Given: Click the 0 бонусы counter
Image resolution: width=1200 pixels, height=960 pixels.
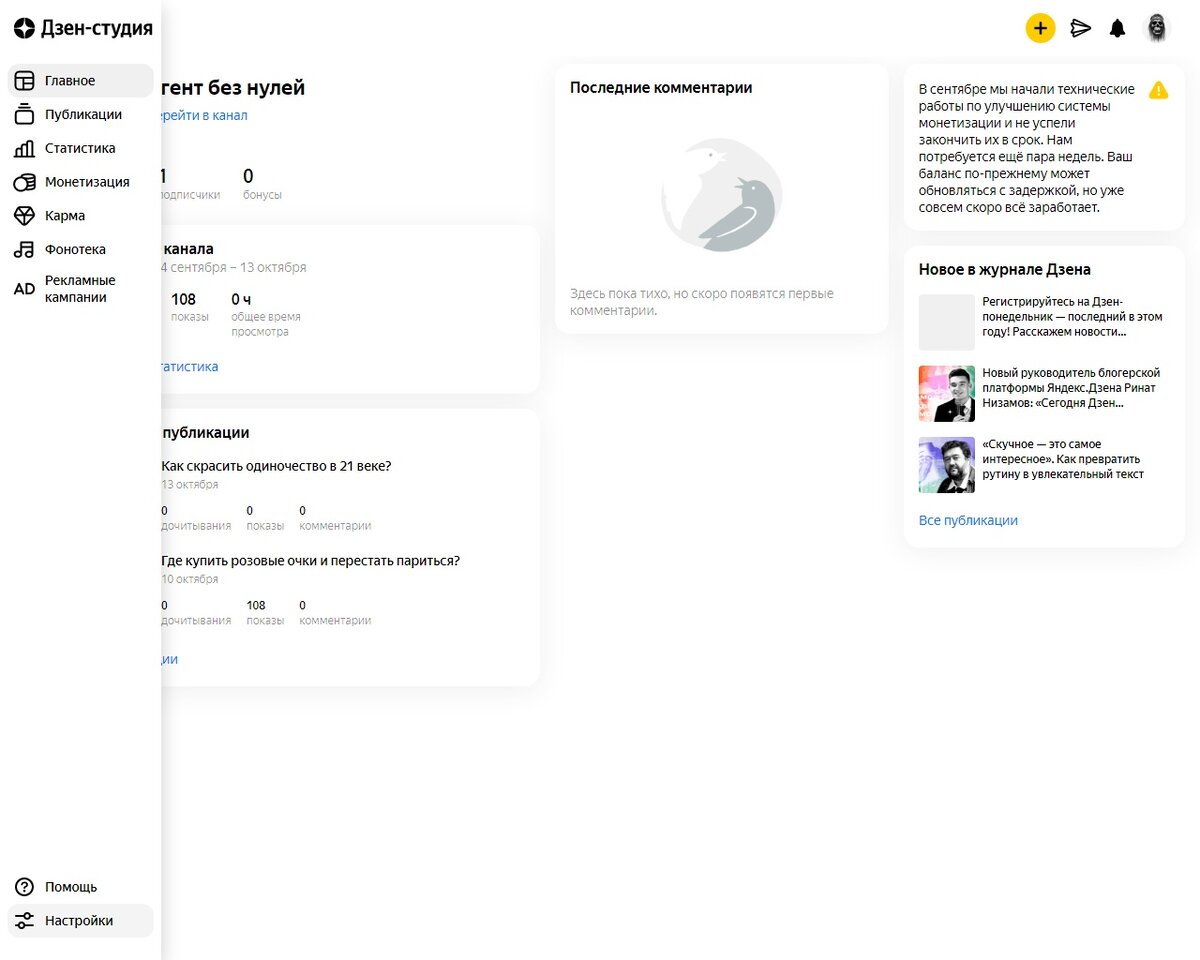Looking at the screenshot, I should [262, 184].
